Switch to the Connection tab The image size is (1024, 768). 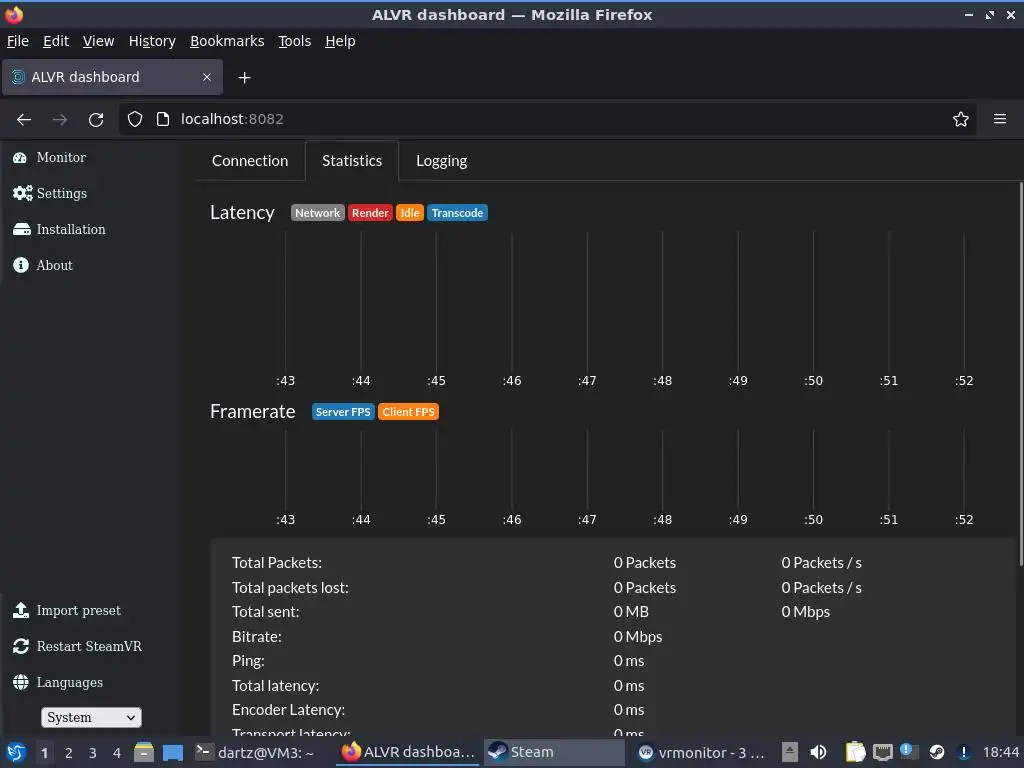click(249, 161)
